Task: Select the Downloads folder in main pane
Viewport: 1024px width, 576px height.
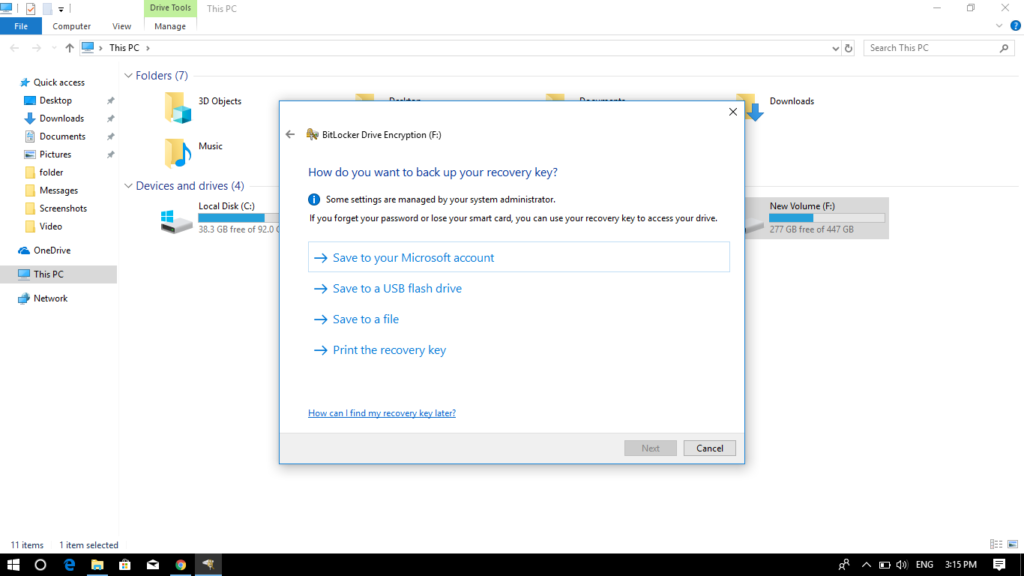Action: tap(792, 101)
